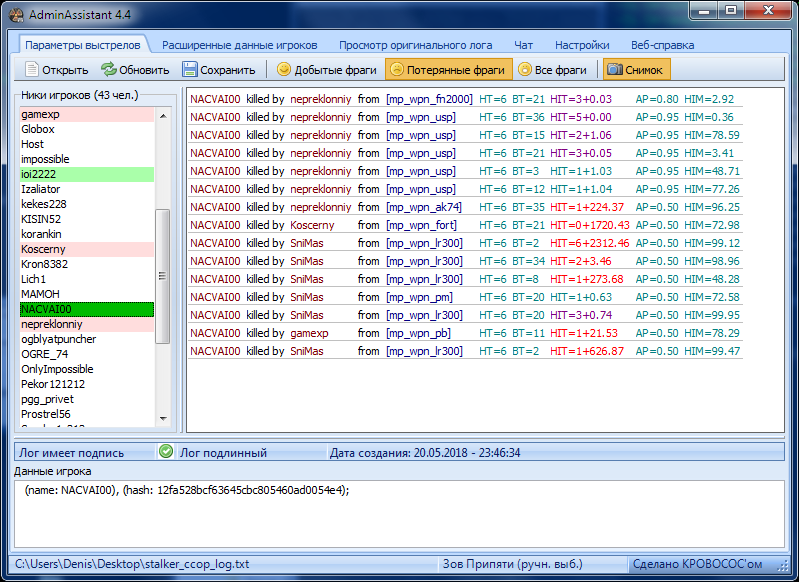Open Просмотр оригинального лога tab
The width and height of the screenshot is (799, 582).
pos(415,45)
